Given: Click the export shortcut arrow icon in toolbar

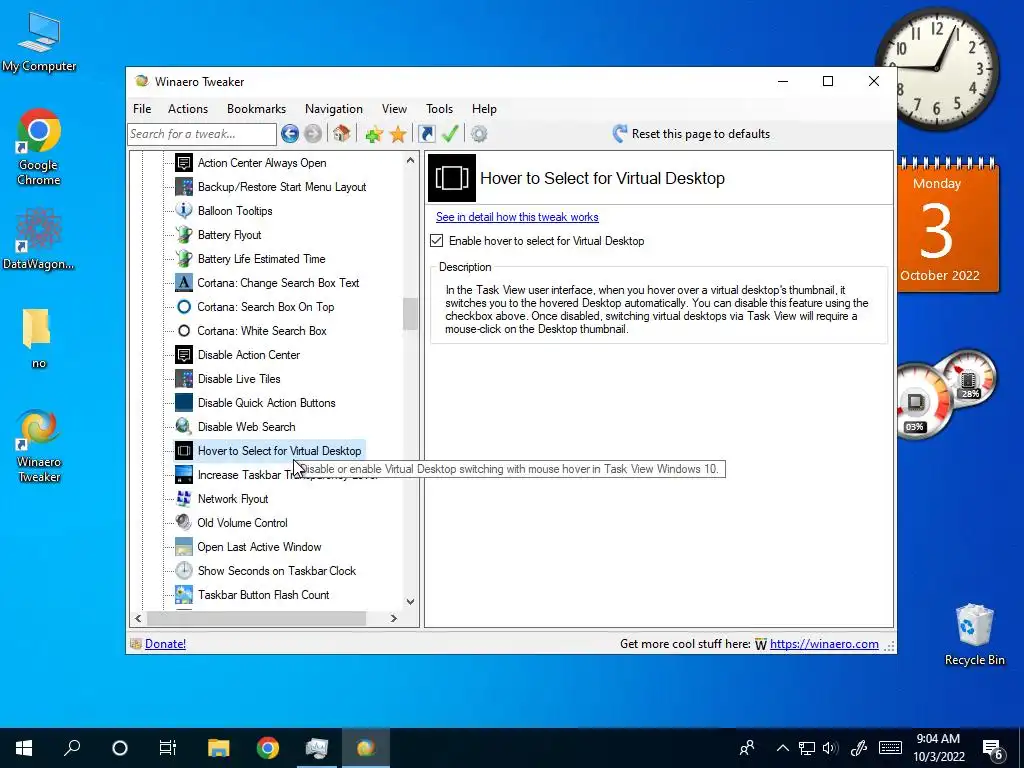Looking at the screenshot, I should 426,134.
